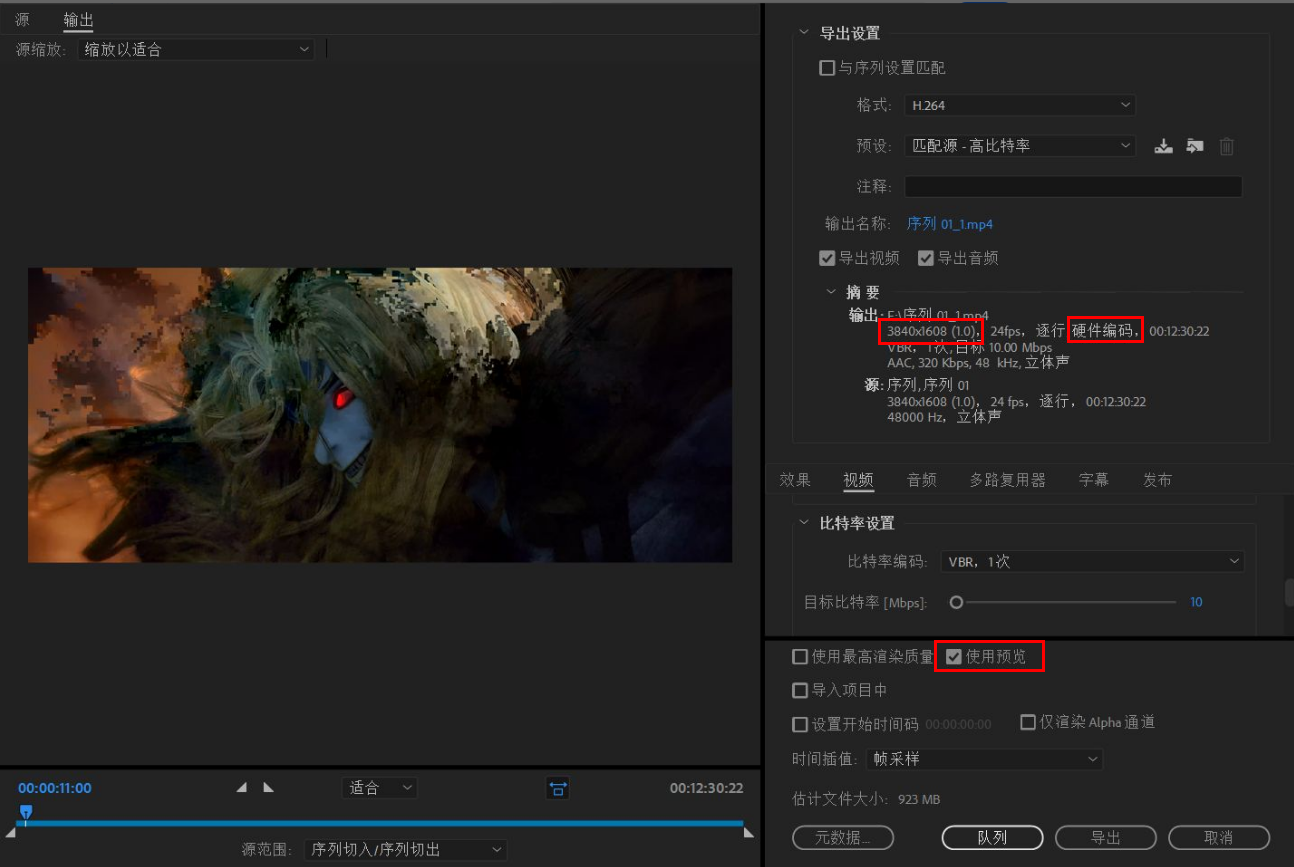Open the 视频 tab
Image resolution: width=1294 pixels, height=867 pixels.
[858, 480]
